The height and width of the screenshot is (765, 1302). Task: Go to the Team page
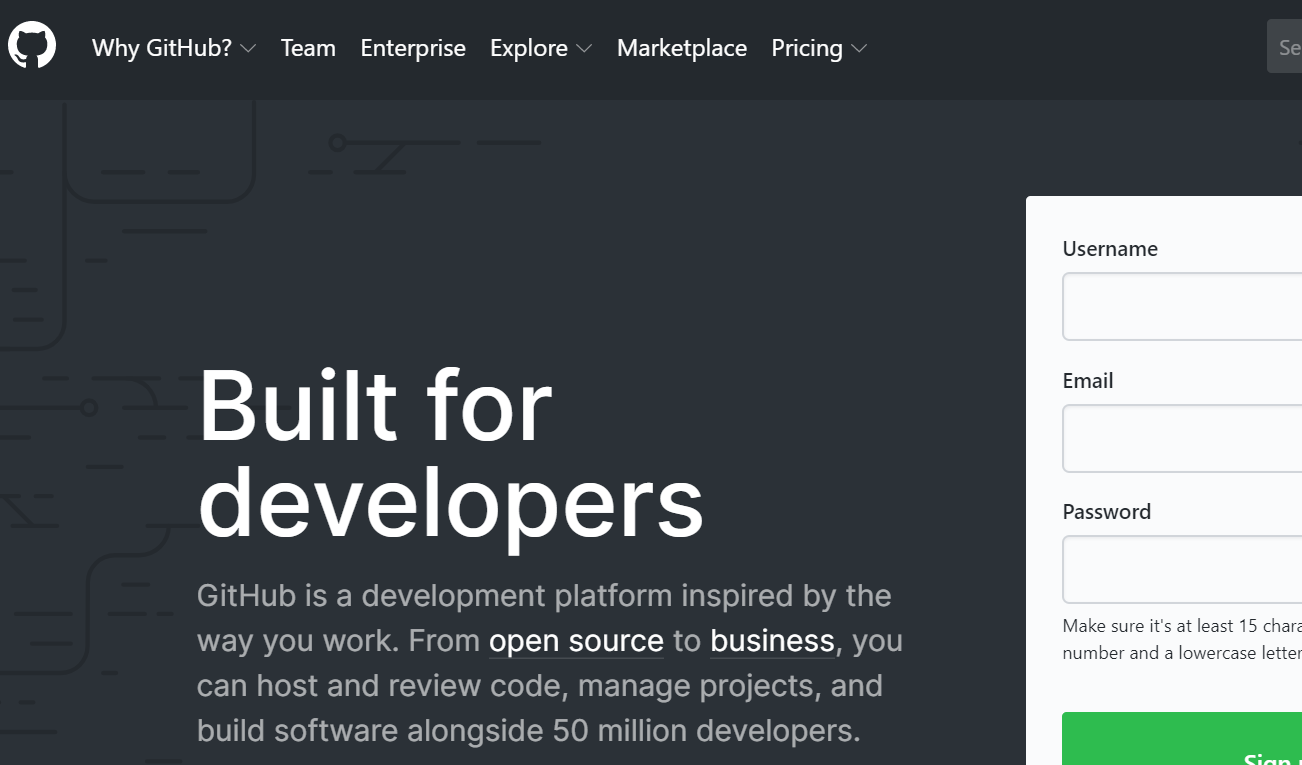click(308, 48)
